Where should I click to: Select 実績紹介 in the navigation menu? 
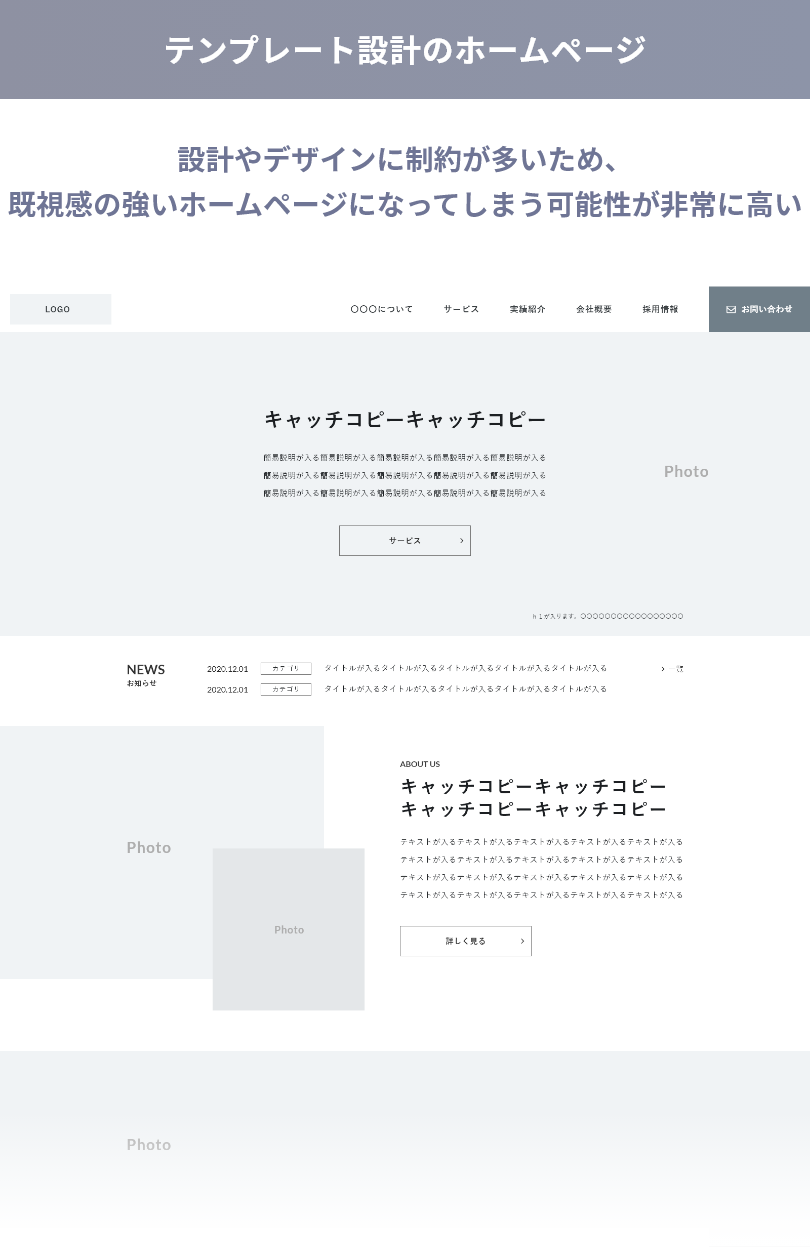point(527,309)
